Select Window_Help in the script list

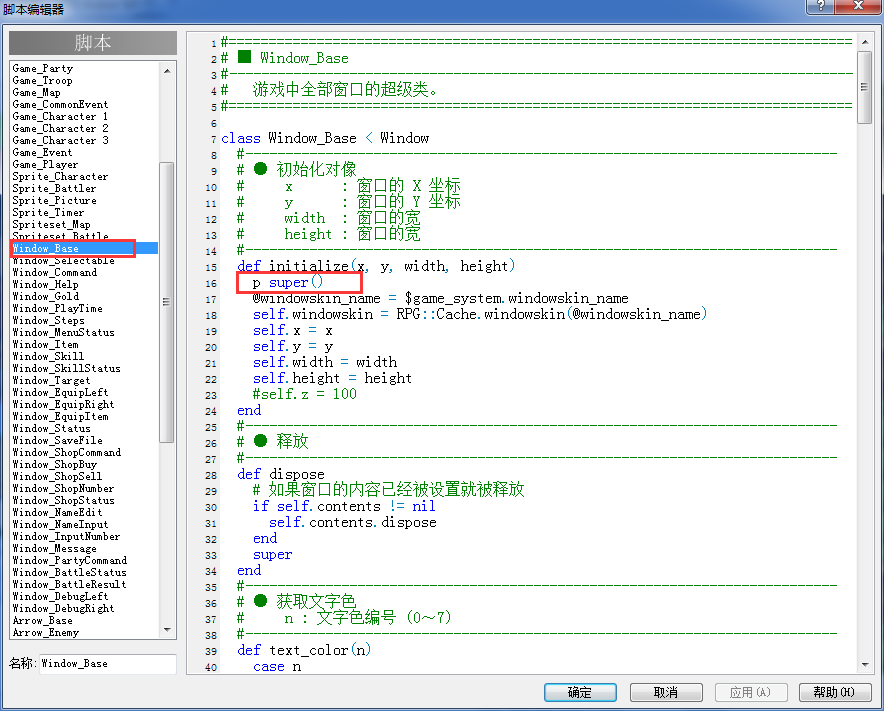(x=46, y=284)
